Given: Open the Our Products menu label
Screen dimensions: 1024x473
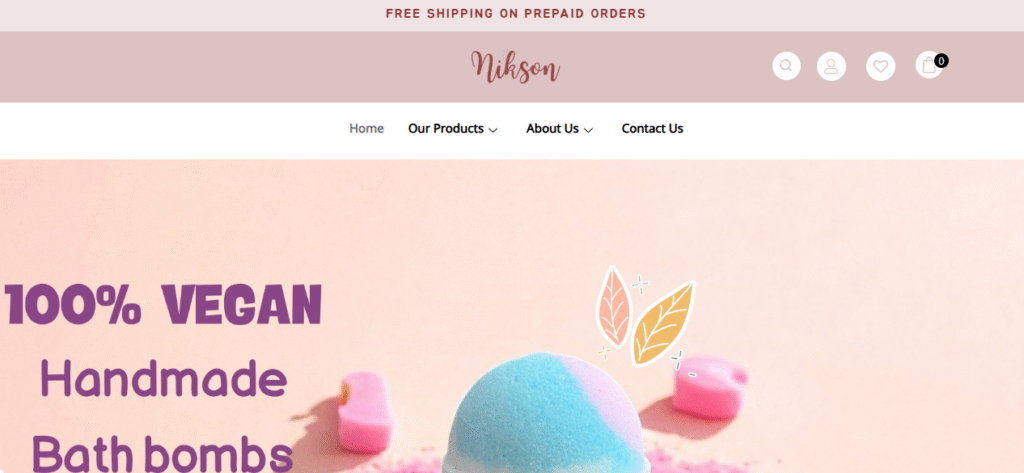Looking at the screenshot, I should tap(446, 129).
